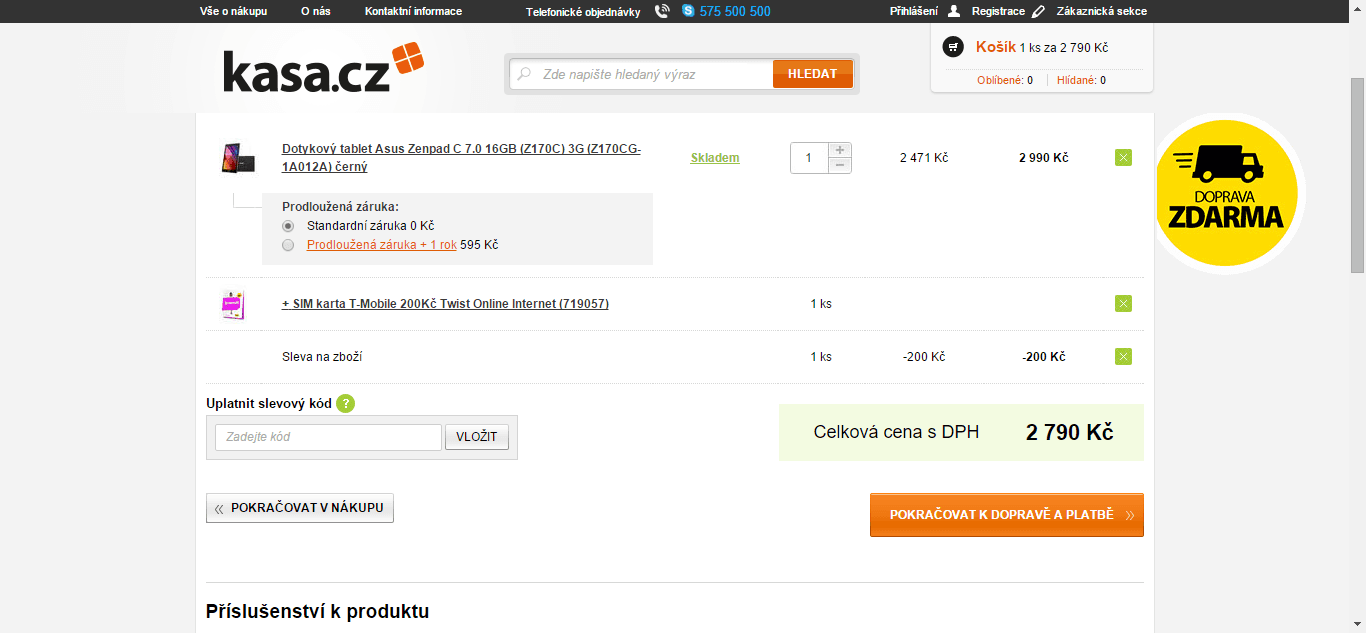This screenshot has width=1366, height=633.
Task: Call the 575 500 500 phone number link
Action: 735,11
